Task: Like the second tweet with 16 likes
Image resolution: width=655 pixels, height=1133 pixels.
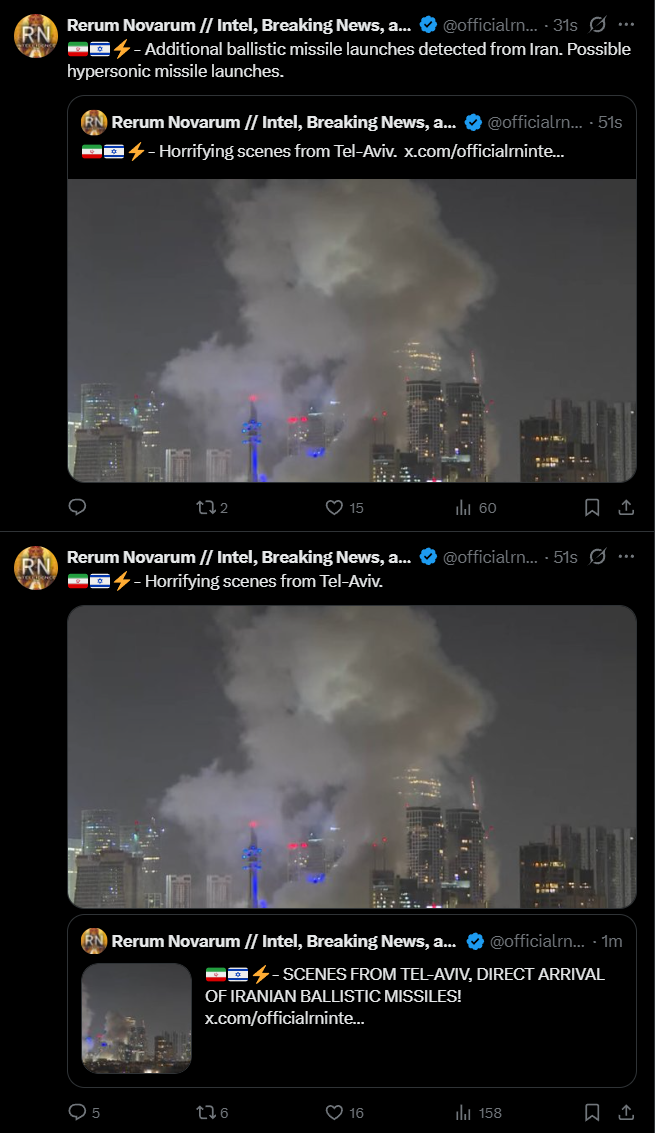Action: pos(344,1113)
